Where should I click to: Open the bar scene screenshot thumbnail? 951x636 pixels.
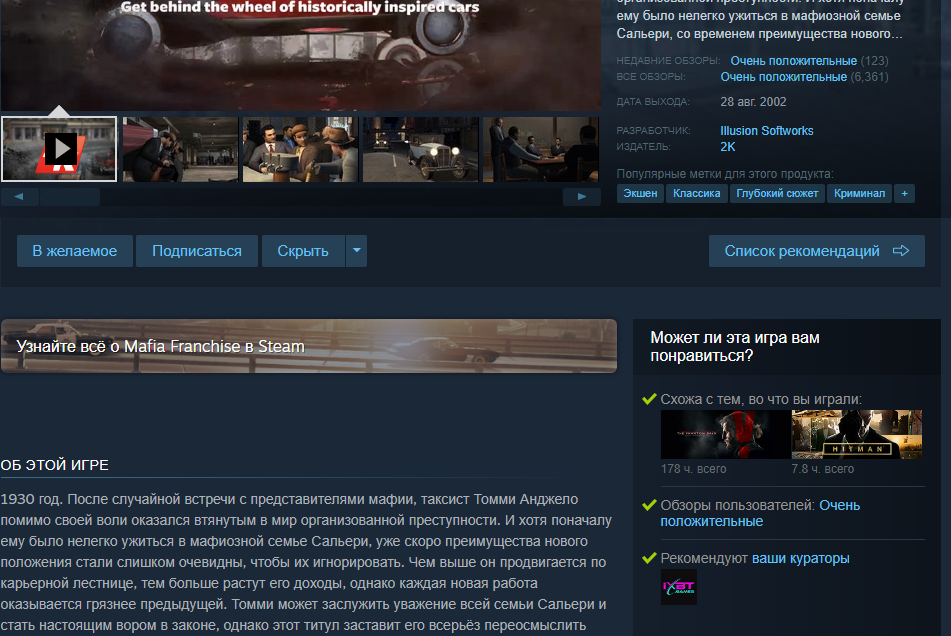300,149
